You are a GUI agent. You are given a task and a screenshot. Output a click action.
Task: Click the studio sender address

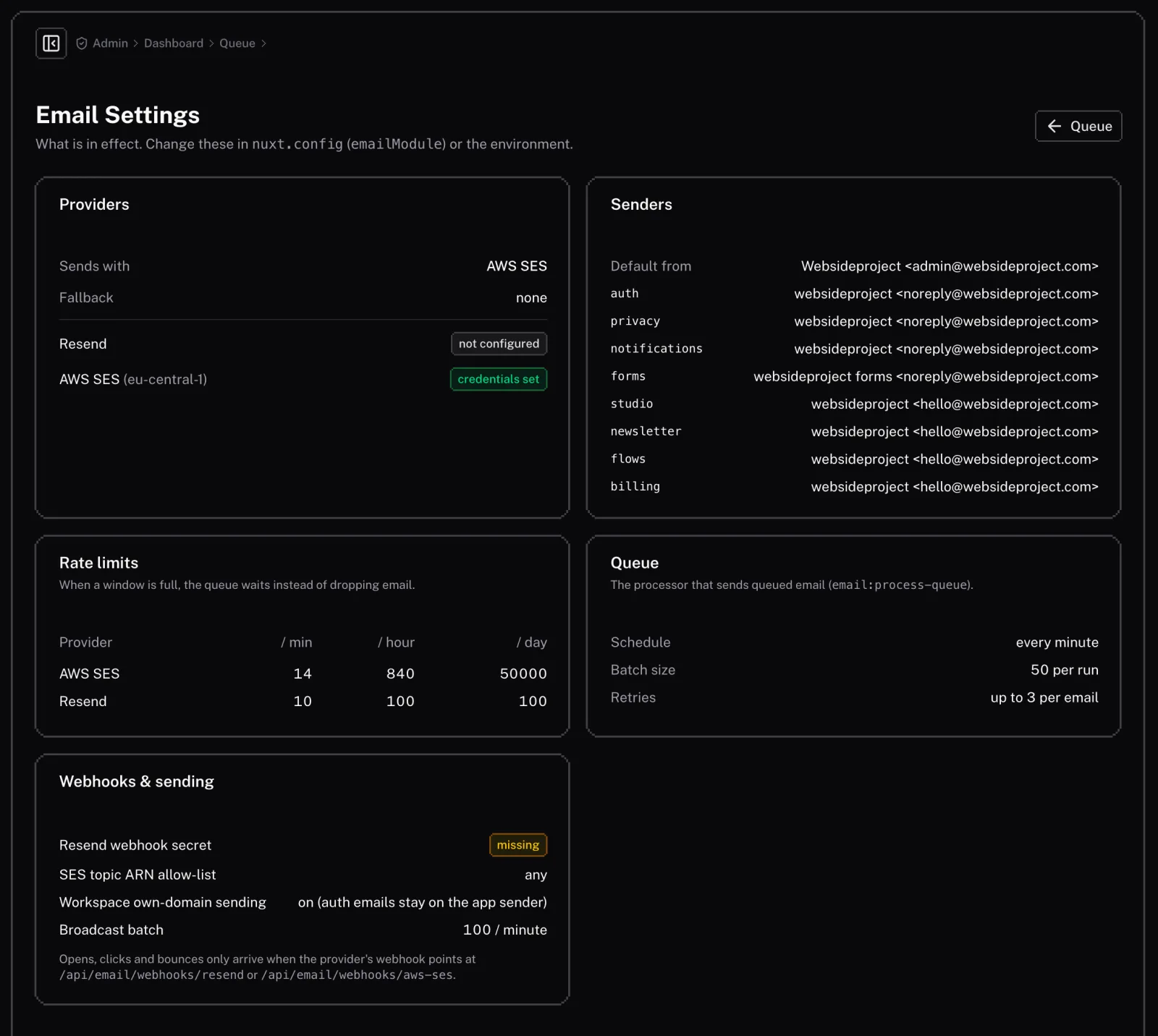click(955, 404)
